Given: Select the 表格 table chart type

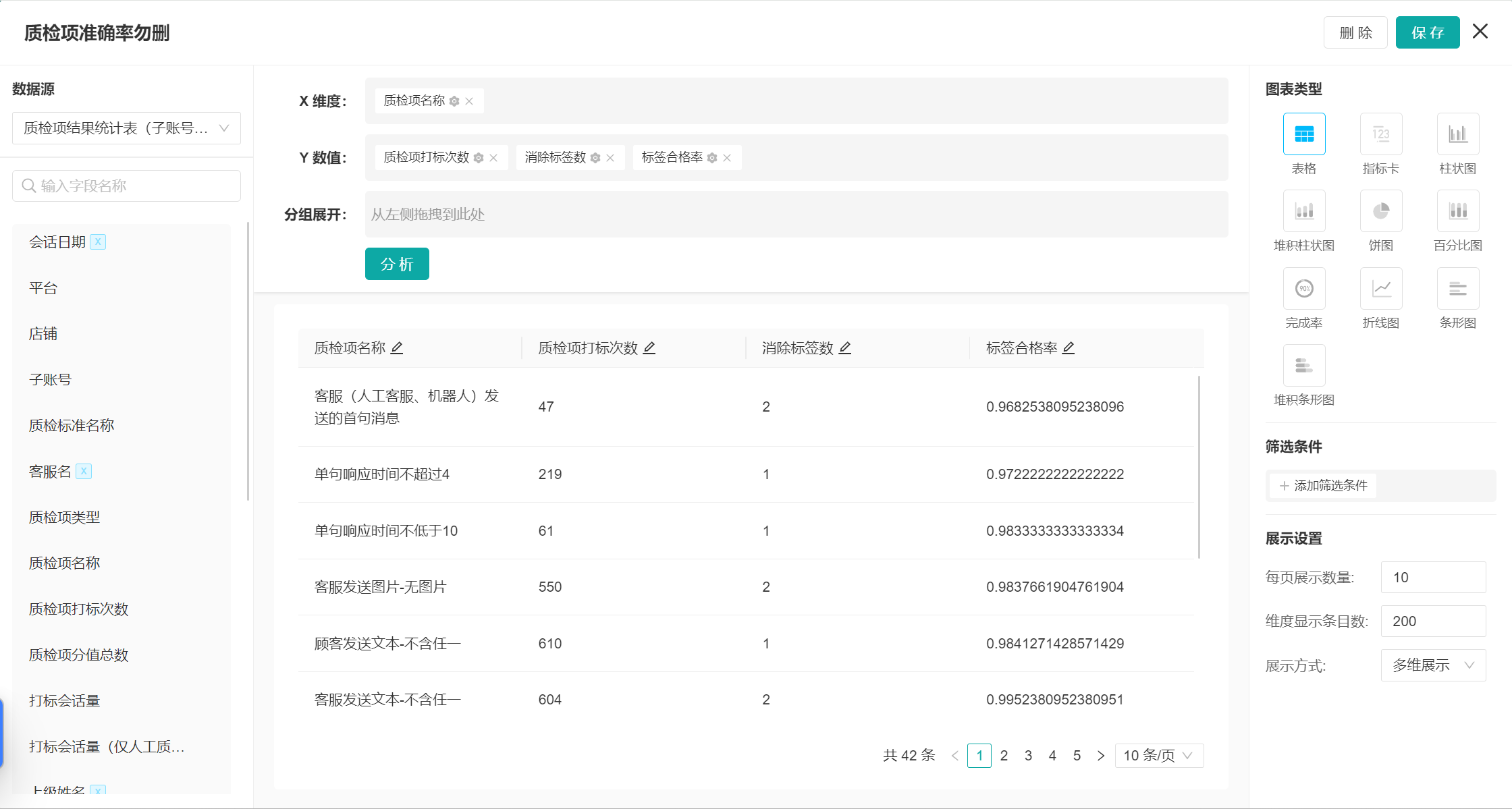Looking at the screenshot, I should (x=1303, y=134).
